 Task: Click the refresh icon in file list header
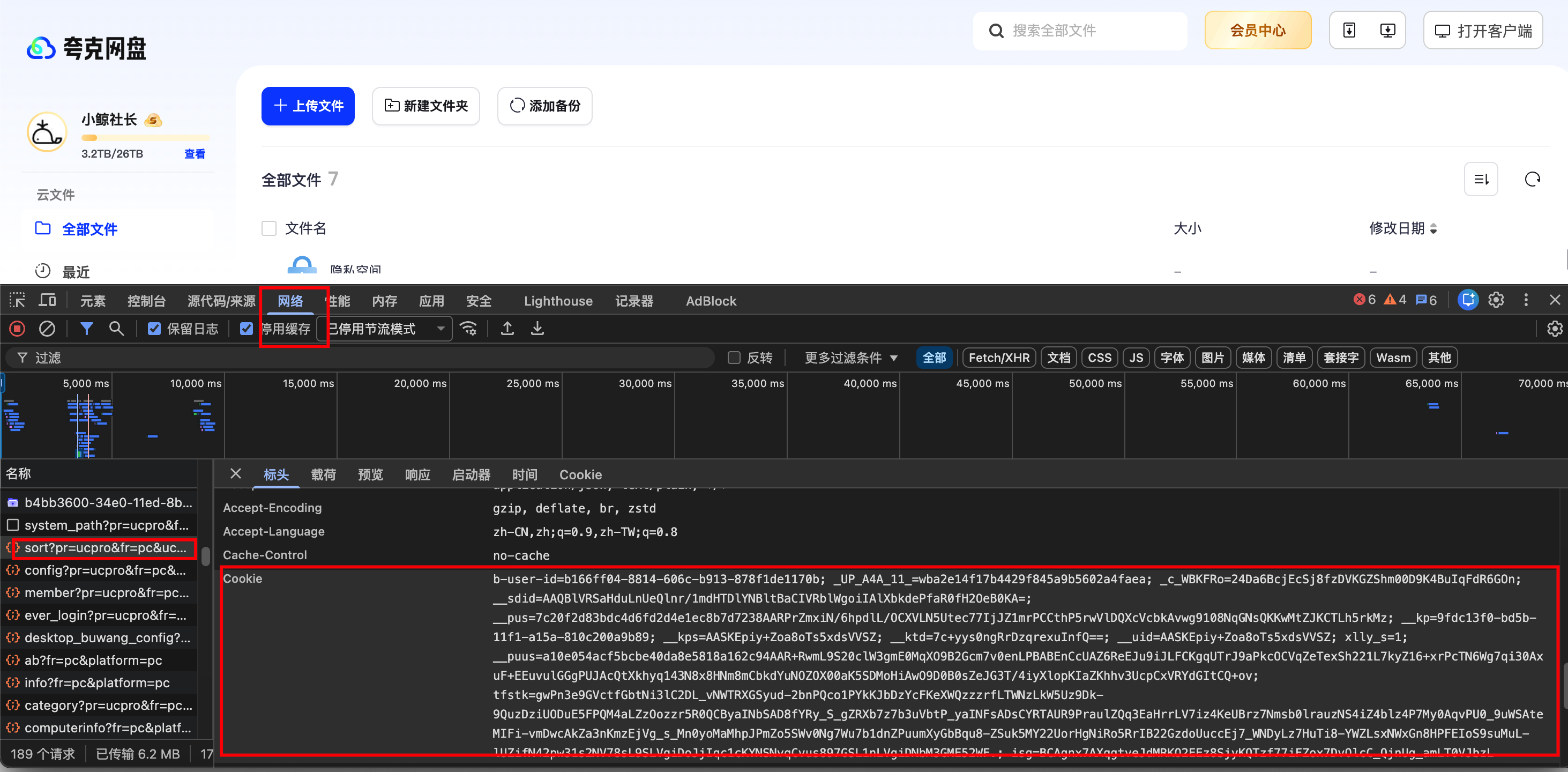click(1532, 179)
